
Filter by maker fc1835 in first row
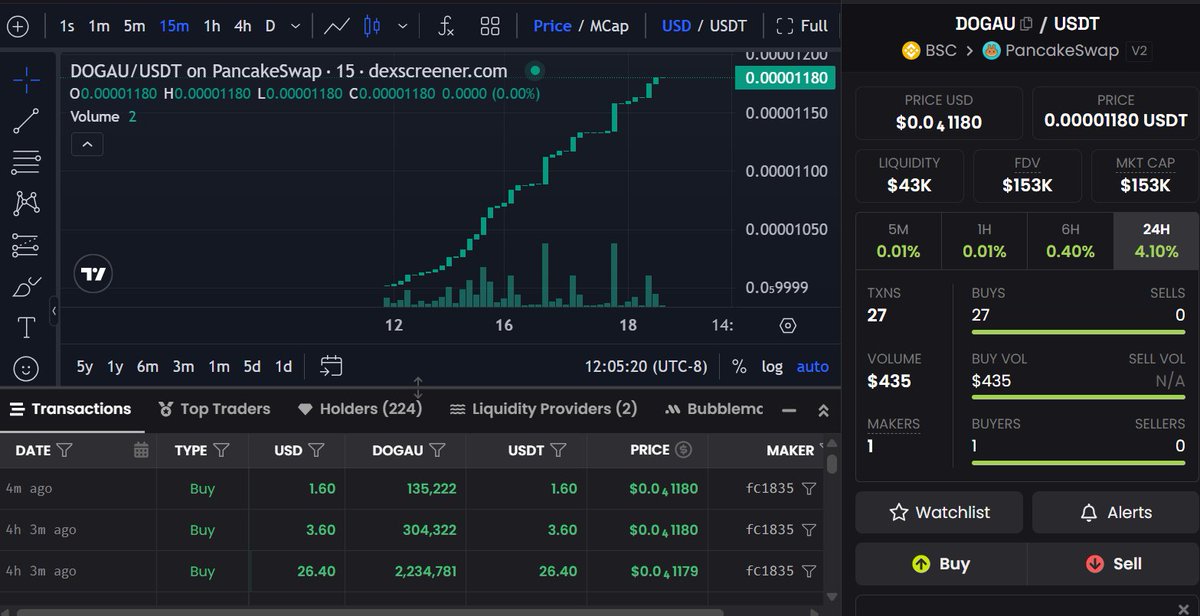coord(810,489)
